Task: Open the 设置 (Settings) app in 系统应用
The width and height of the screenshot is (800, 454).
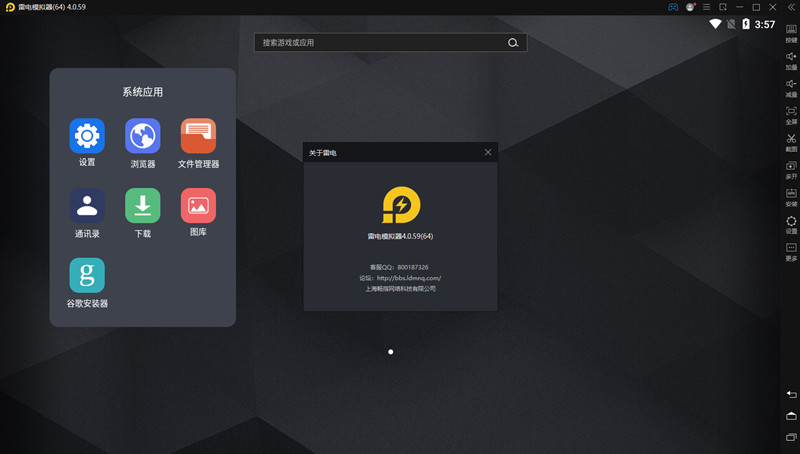Action: 87,136
